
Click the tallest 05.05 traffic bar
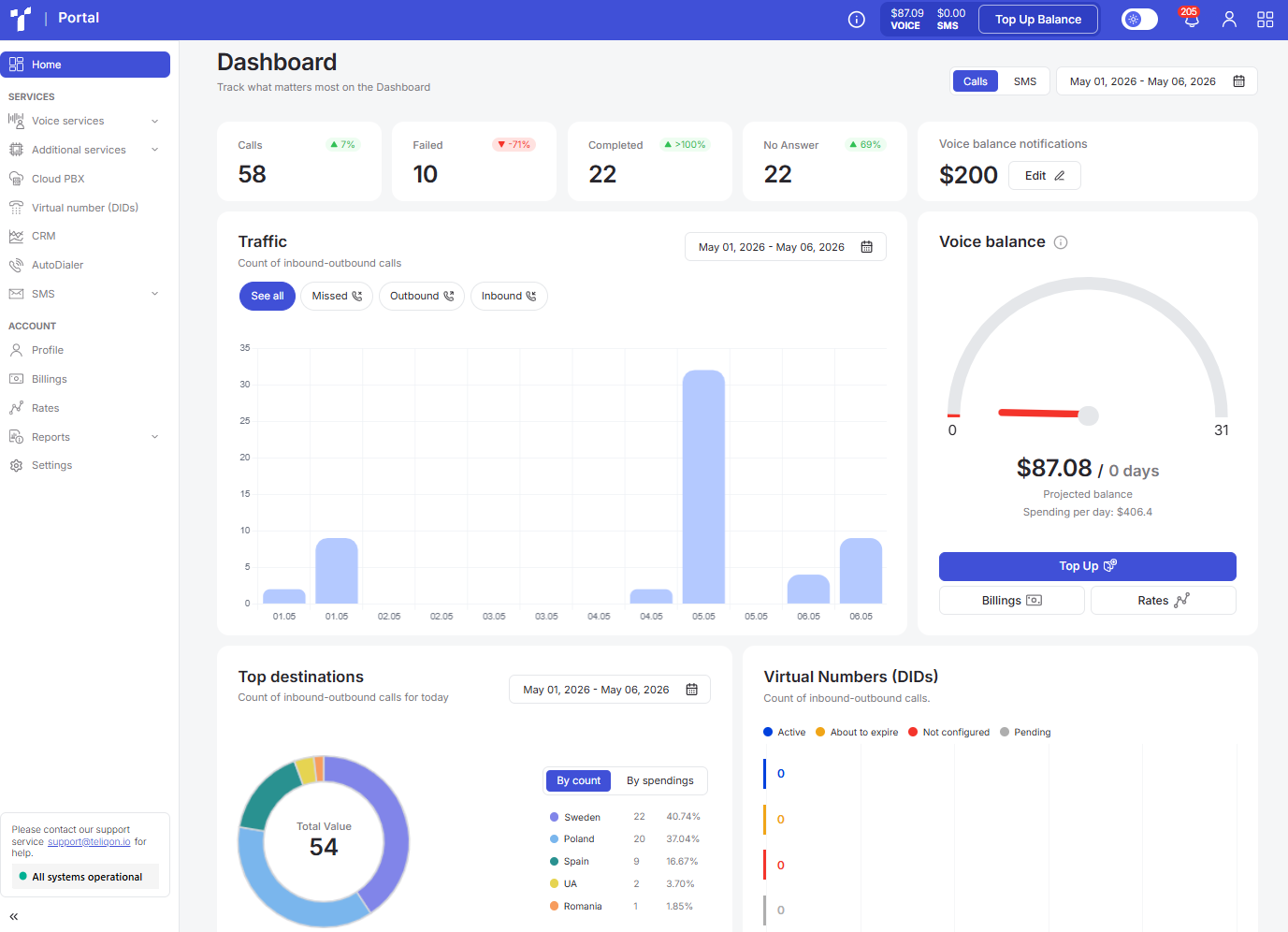pyautogui.click(x=703, y=487)
